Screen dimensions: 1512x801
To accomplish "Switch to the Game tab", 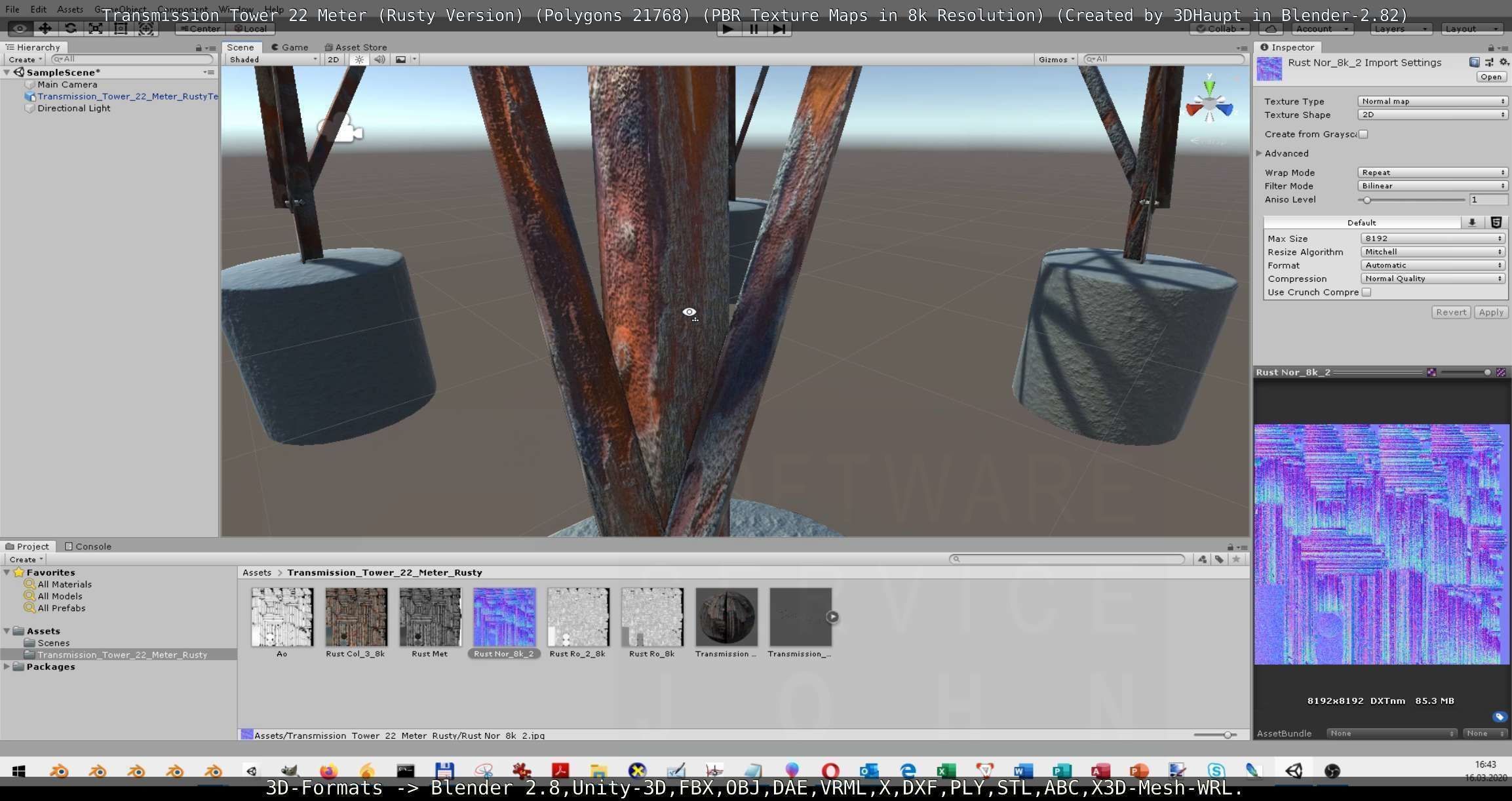I will [290, 47].
